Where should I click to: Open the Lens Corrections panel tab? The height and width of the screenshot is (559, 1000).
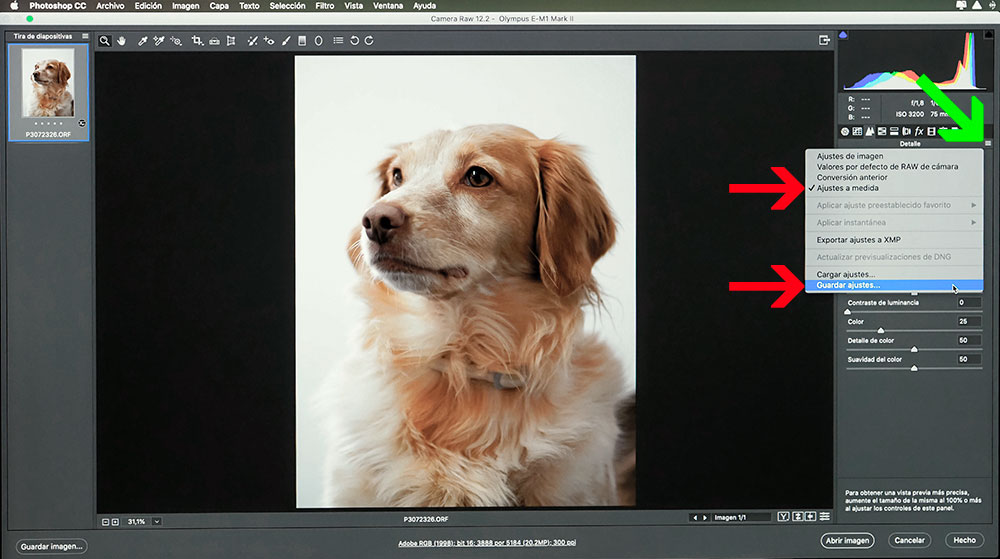pos(906,131)
